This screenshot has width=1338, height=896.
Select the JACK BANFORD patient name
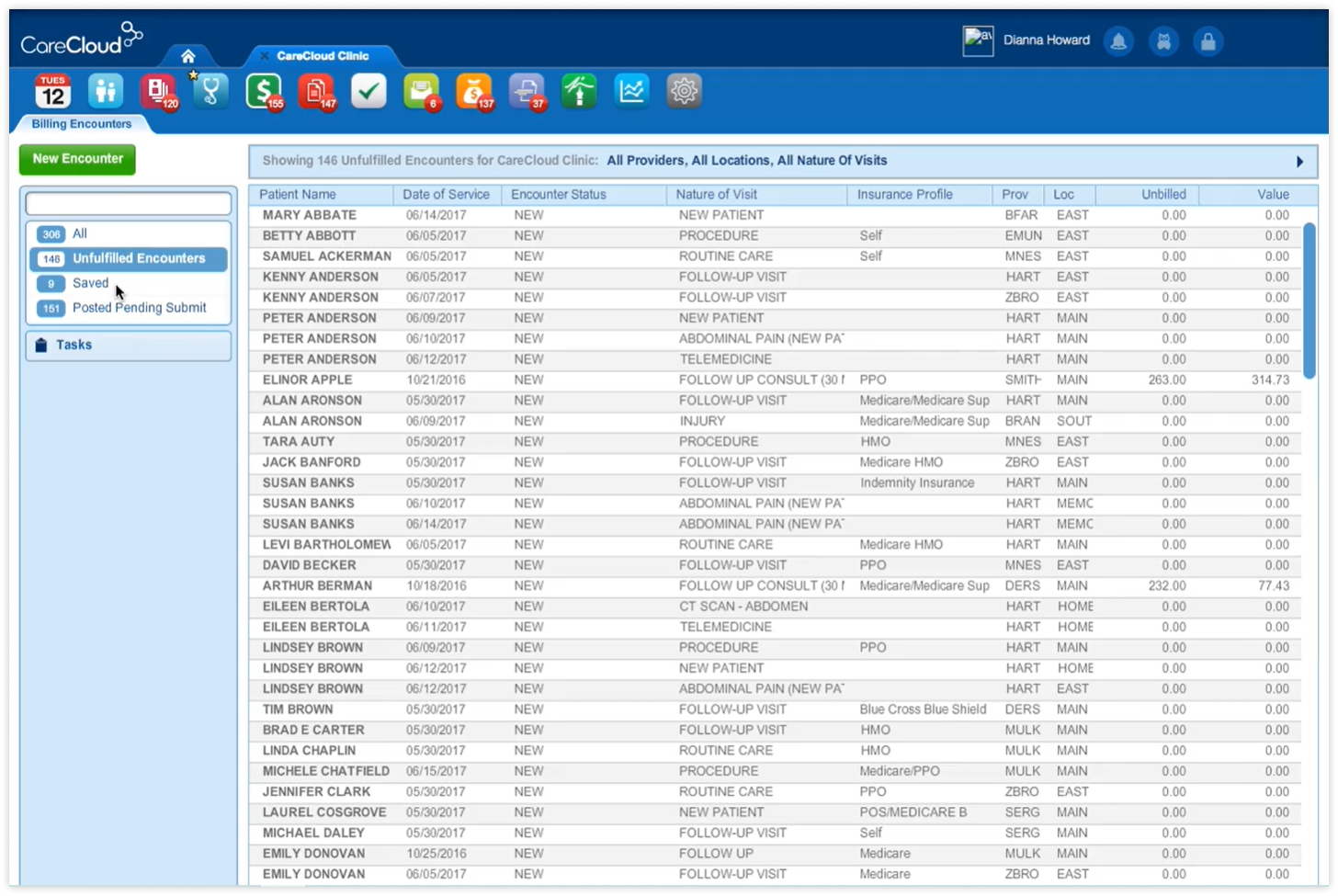[312, 462]
